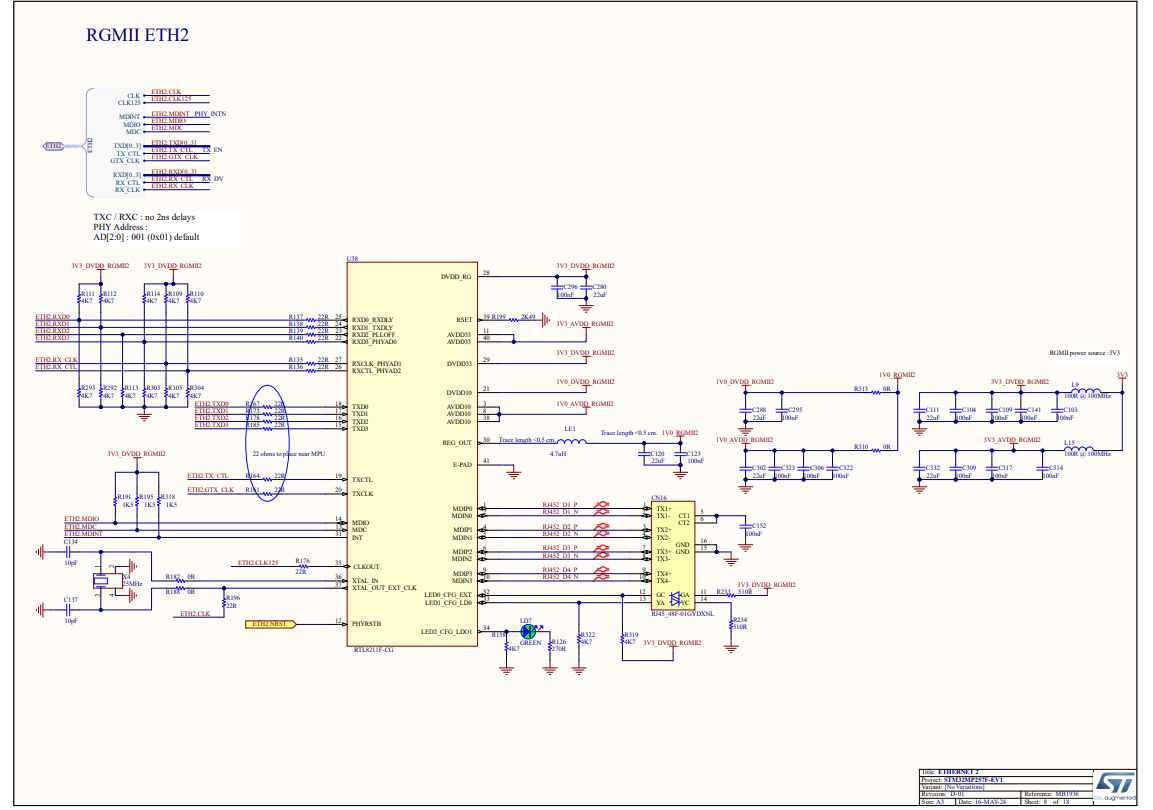The width and height of the screenshot is (1153, 810).
Task: Click the "22 ohms to place near MPU" note
Action: pyautogui.click(x=289, y=454)
